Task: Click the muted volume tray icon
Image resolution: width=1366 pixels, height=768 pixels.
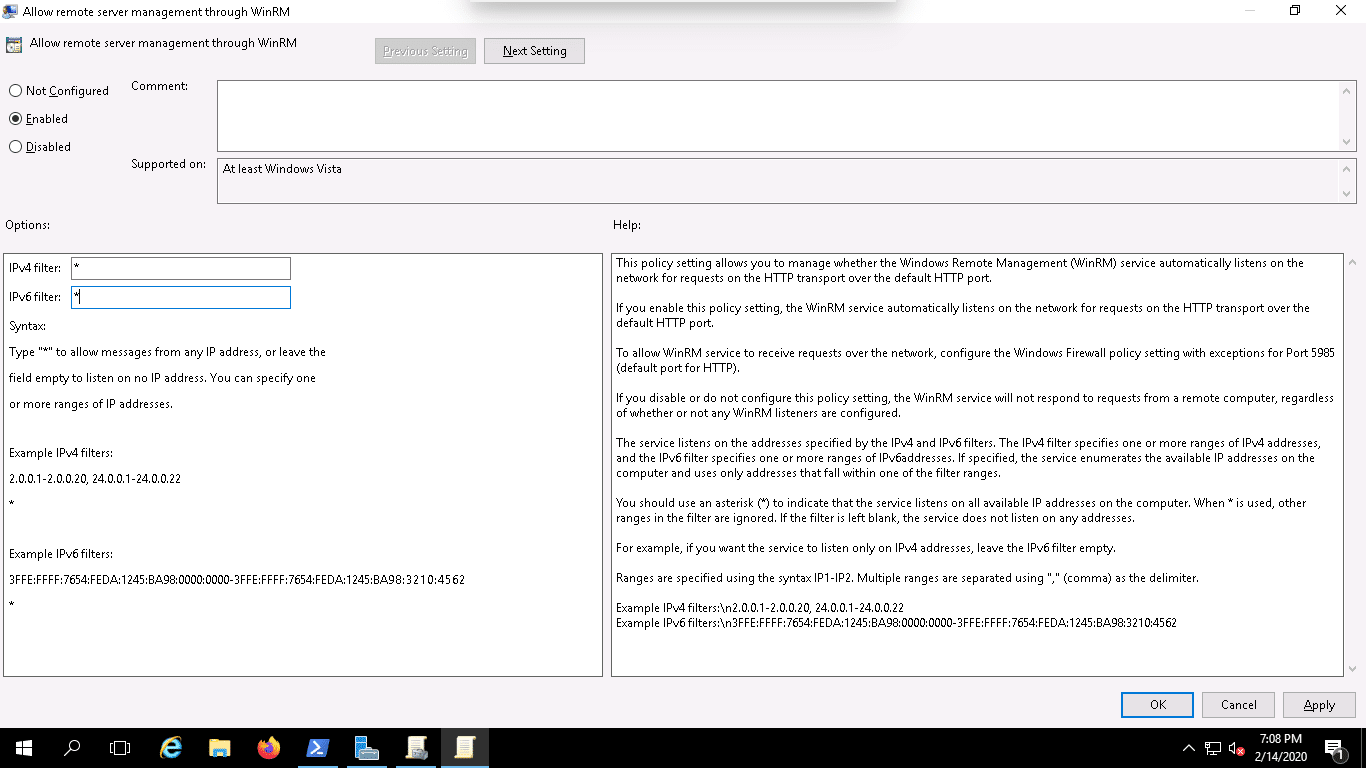Action: click(1237, 748)
